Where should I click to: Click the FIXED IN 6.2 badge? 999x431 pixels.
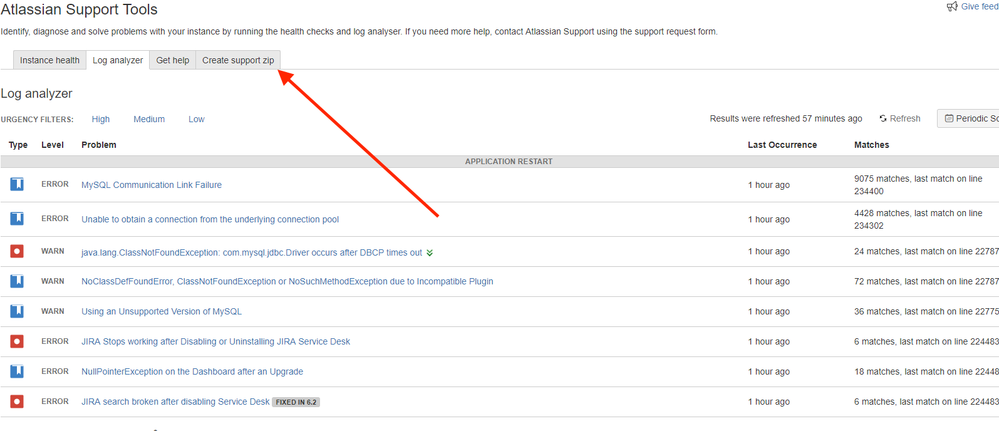tap(296, 402)
